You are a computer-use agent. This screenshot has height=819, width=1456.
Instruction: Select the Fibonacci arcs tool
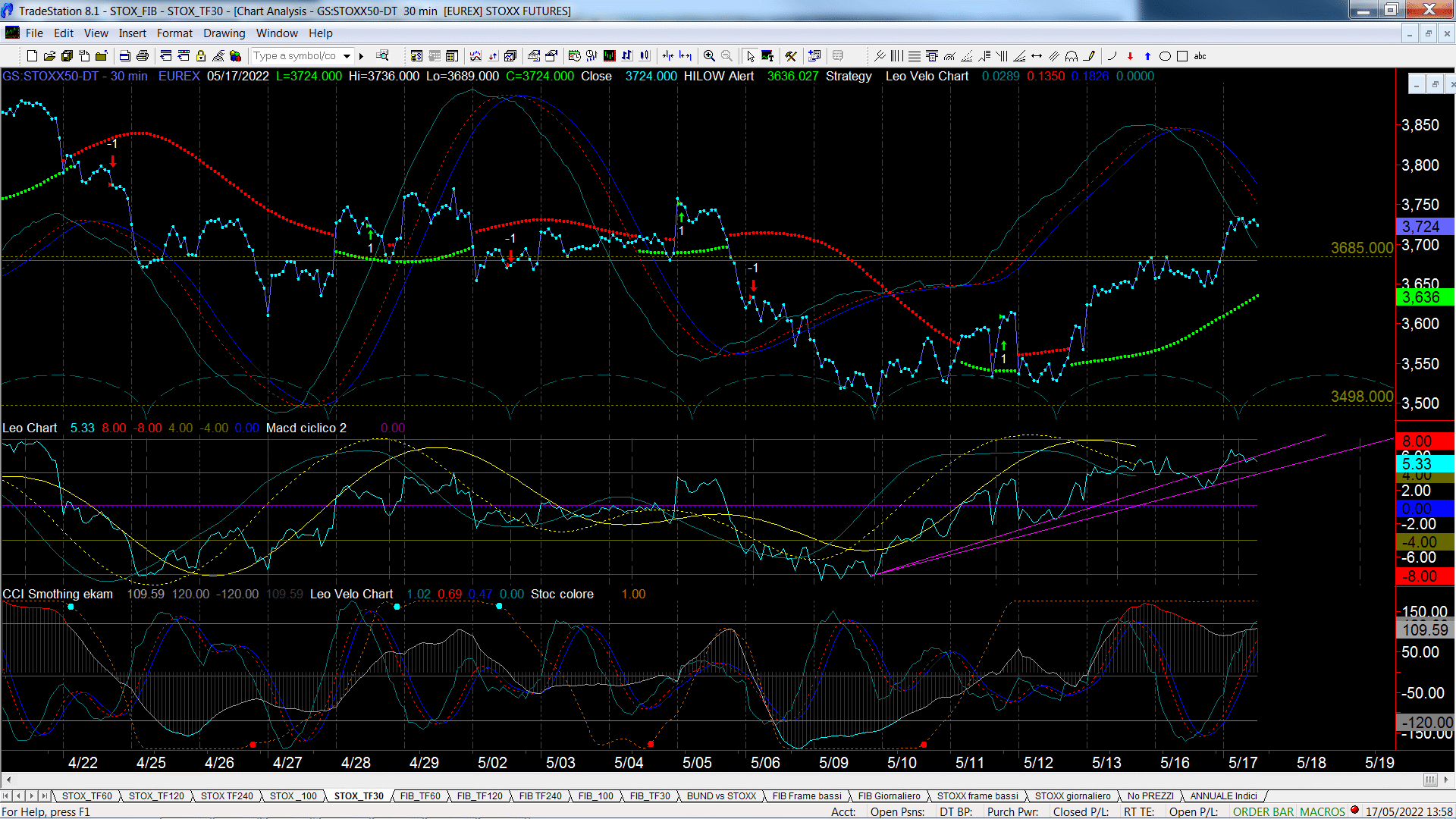949,56
